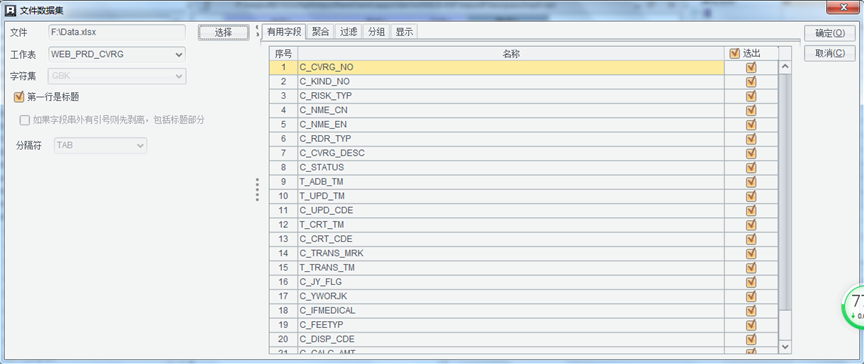Open the 字符集 GBK dropdown
The height and width of the screenshot is (364, 864).
(117, 76)
